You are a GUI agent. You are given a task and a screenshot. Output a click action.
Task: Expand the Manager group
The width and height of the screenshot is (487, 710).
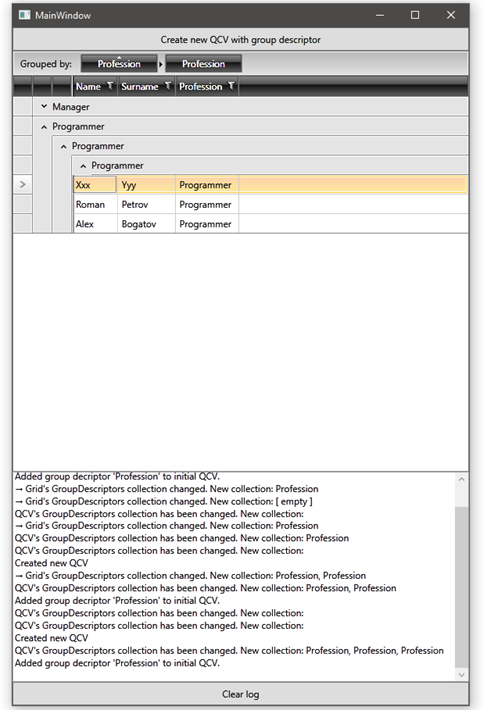tap(44, 106)
